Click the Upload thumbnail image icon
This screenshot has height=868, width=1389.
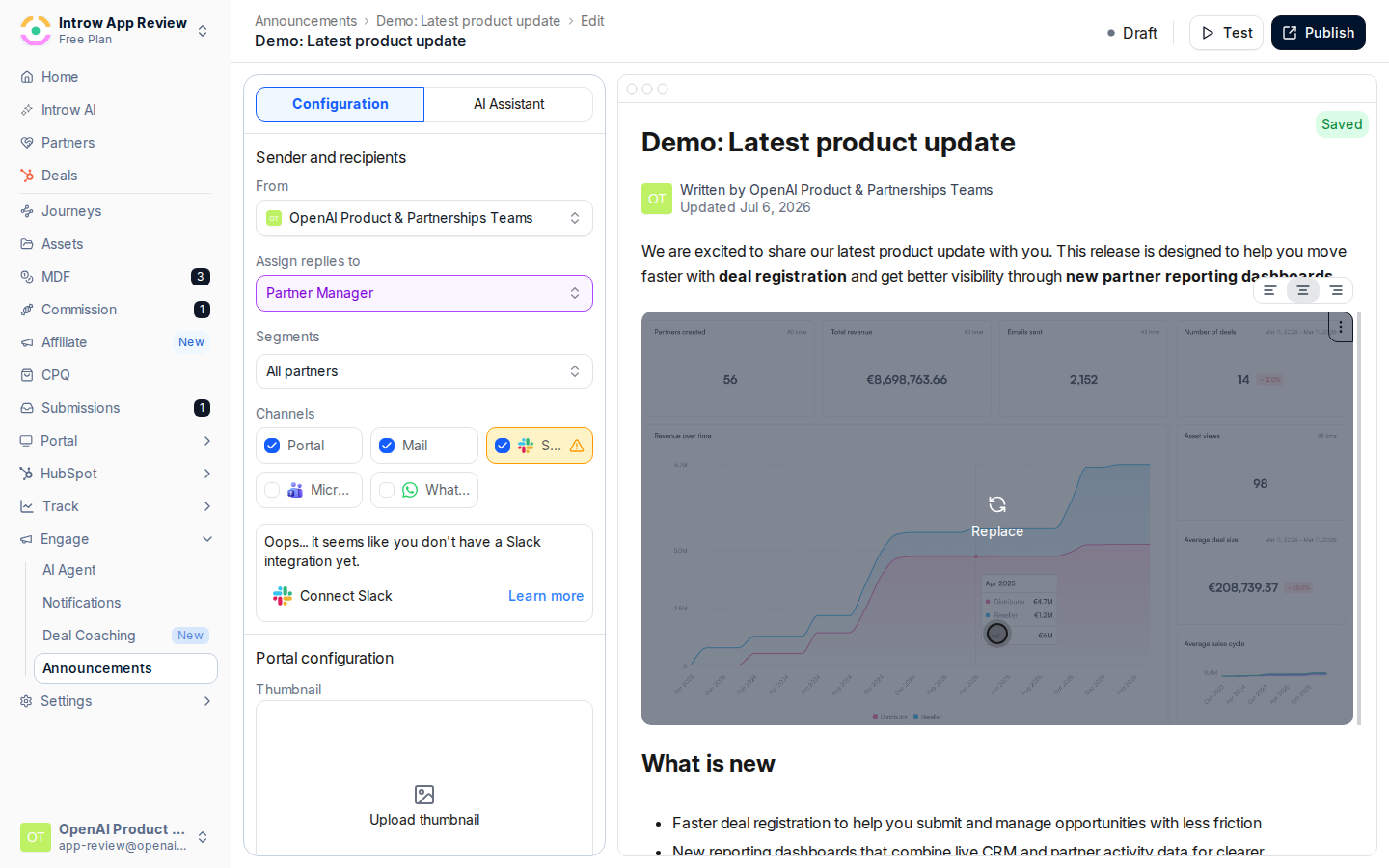(x=424, y=795)
